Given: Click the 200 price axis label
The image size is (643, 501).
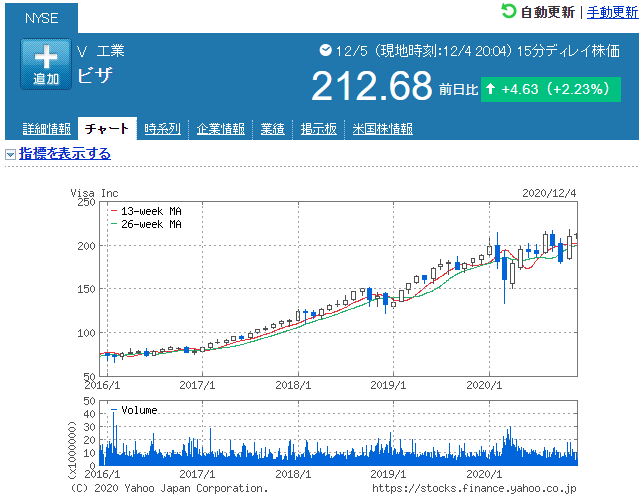Looking at the screenshot, I should pos(86,246).
